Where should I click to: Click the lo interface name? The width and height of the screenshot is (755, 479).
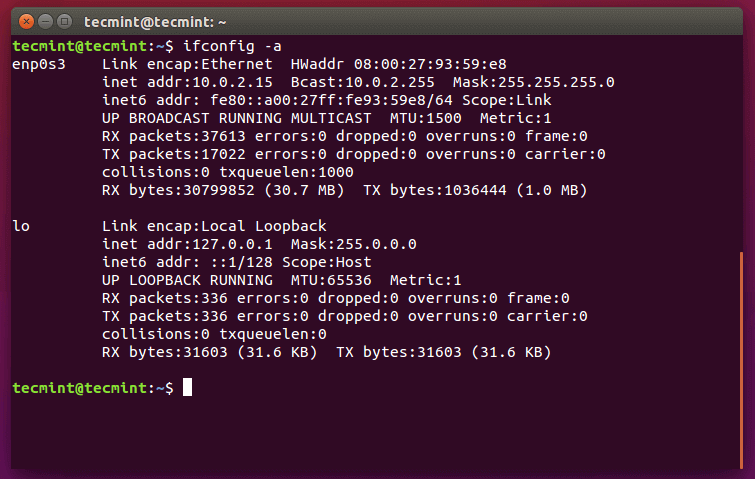point(21,226)
